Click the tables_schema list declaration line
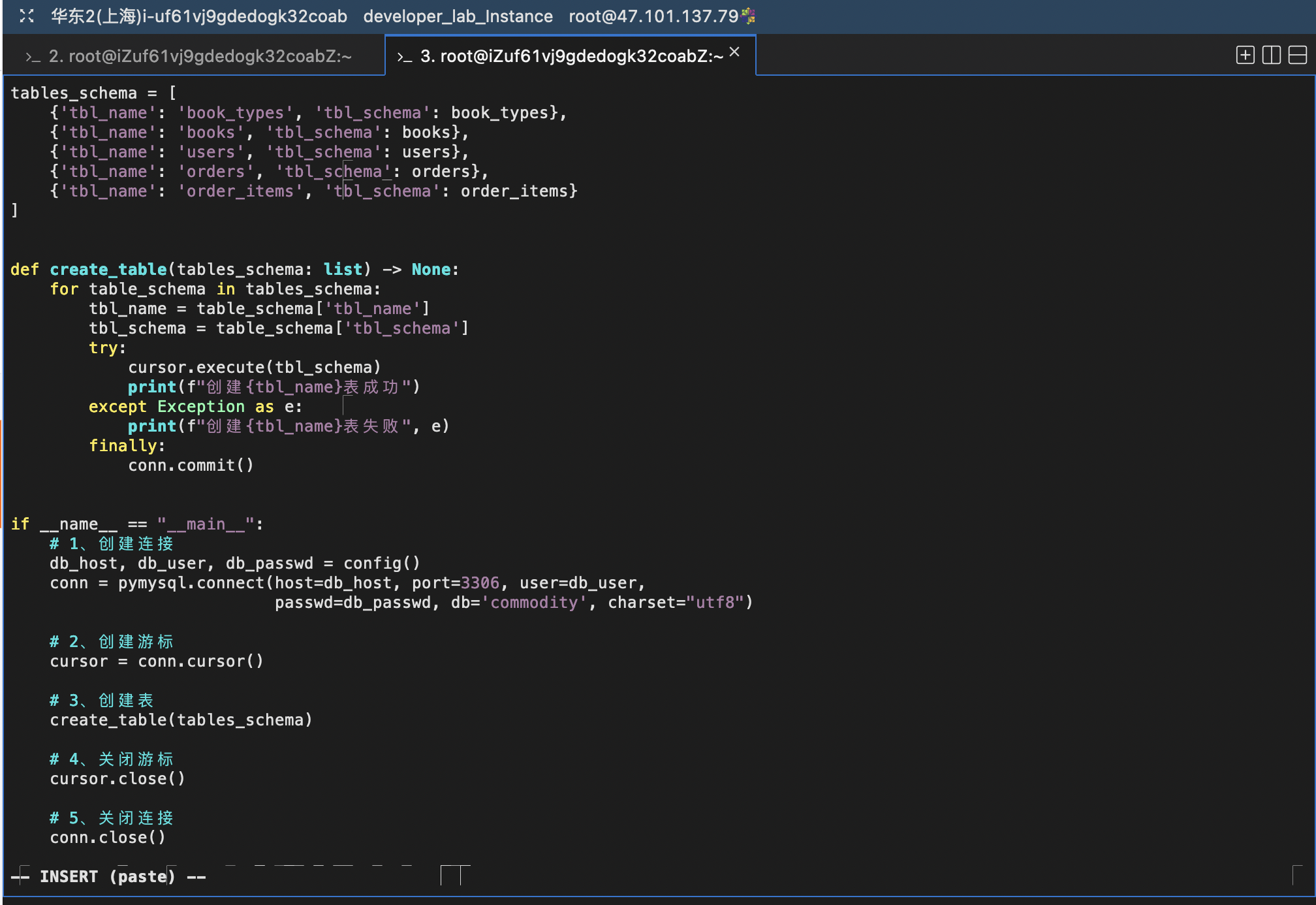This screenshot has height=905, width=1316. 93,93
